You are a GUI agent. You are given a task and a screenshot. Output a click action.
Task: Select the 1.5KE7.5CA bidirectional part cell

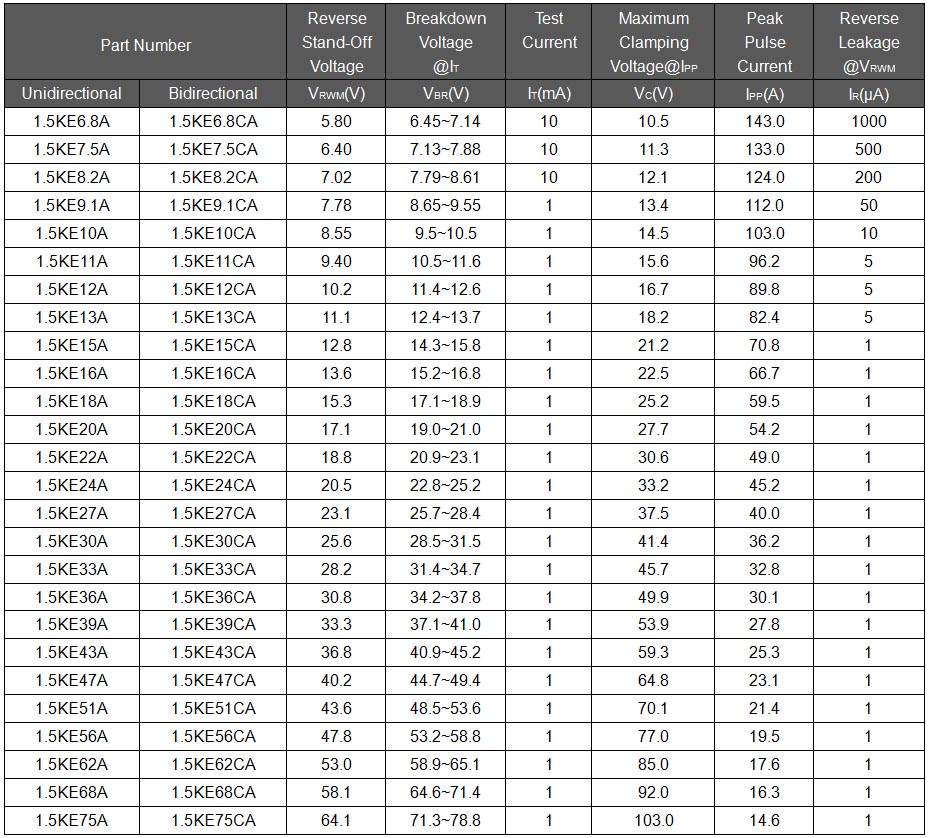(x=213, y=150)
